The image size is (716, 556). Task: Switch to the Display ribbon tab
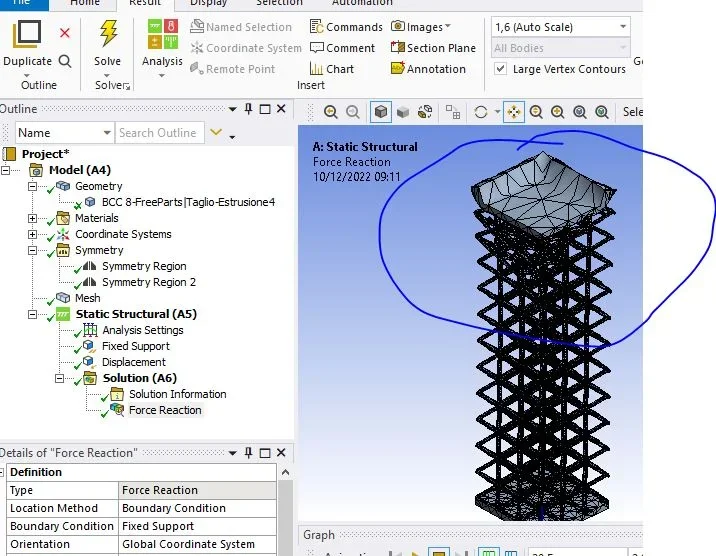pyautogui.click(x=208, y=4)
